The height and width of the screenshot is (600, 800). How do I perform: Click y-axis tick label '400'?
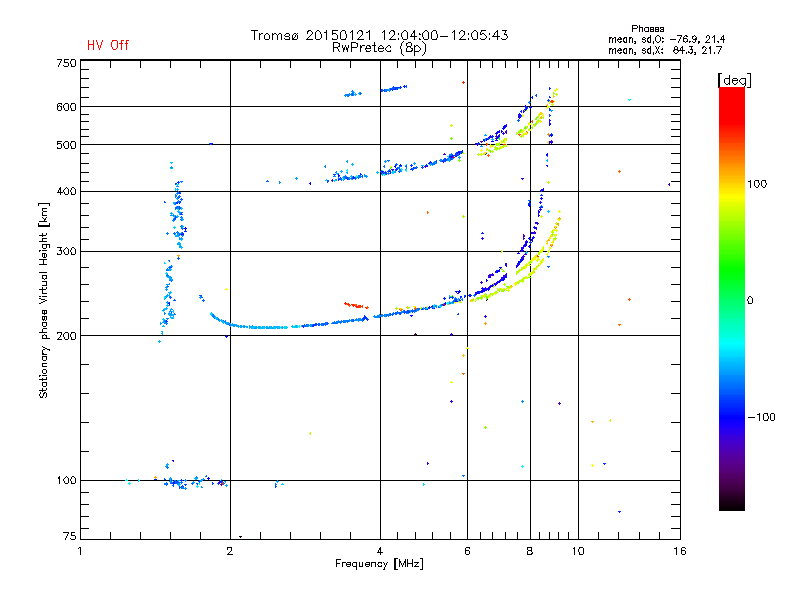click(x=66, y=191)
